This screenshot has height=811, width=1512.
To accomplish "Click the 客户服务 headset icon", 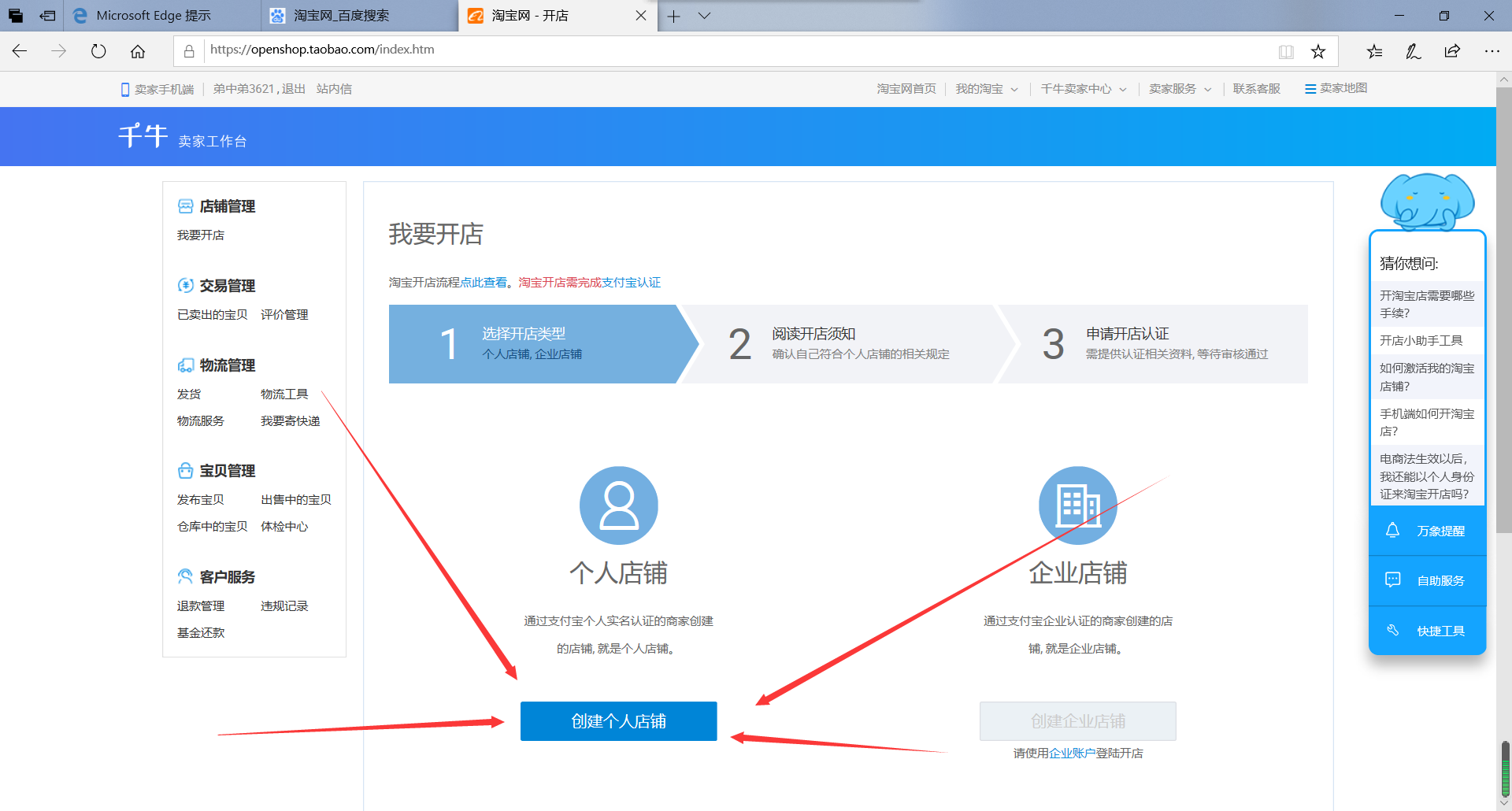I will point(186,576).
